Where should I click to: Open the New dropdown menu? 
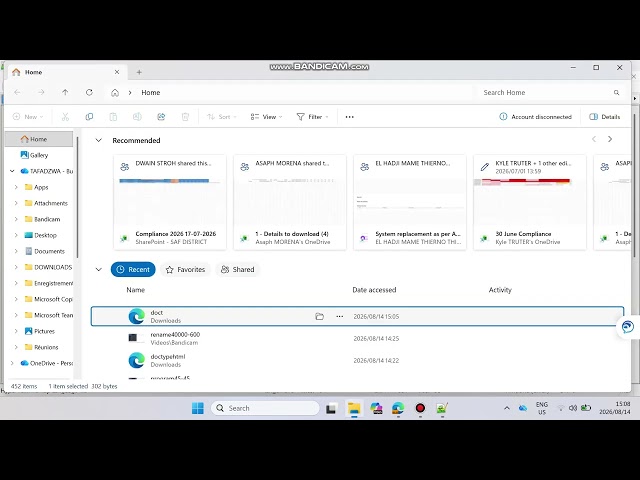[28, 117]
